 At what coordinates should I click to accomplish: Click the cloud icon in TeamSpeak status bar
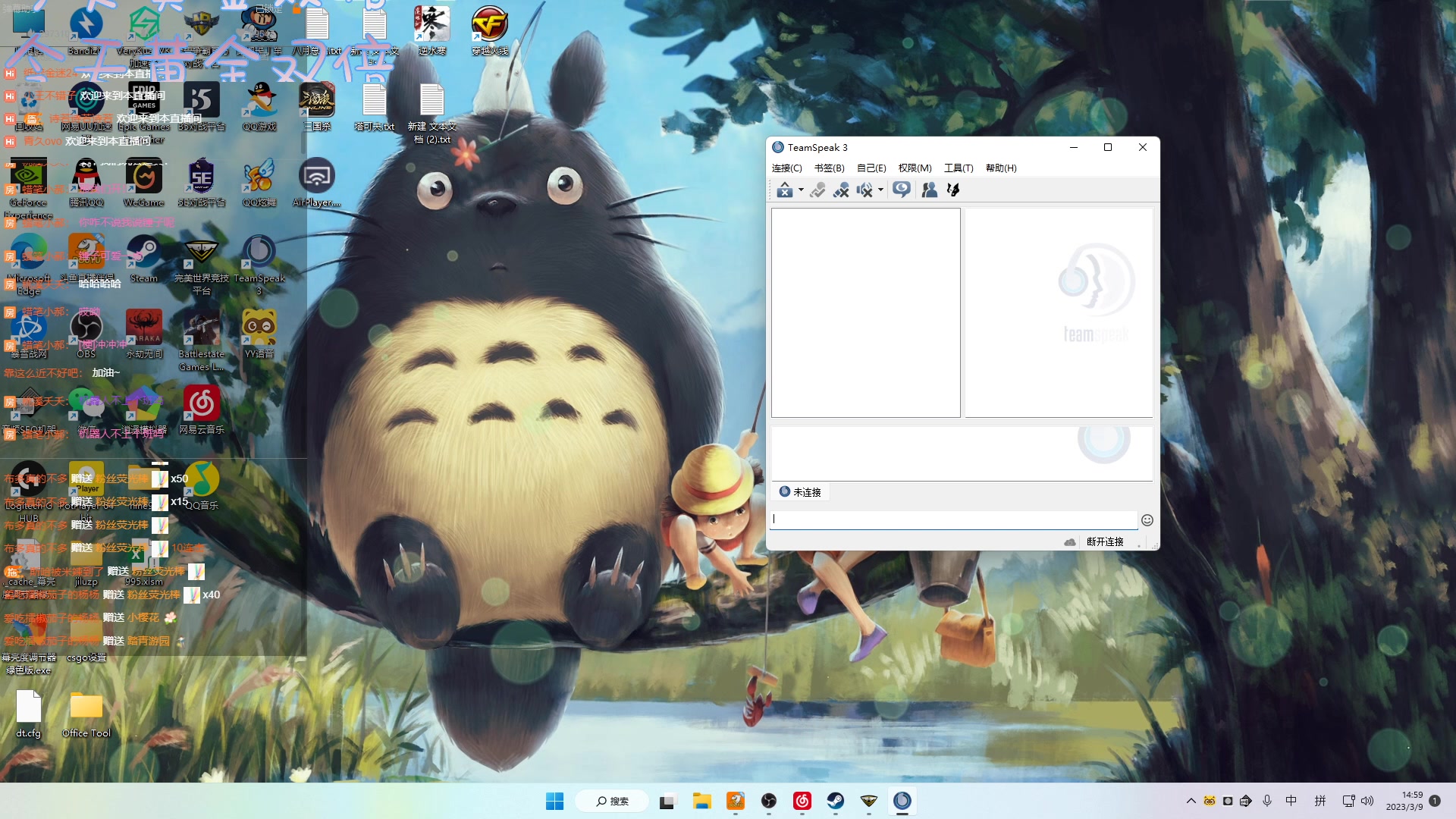(x=1069, y=542)
